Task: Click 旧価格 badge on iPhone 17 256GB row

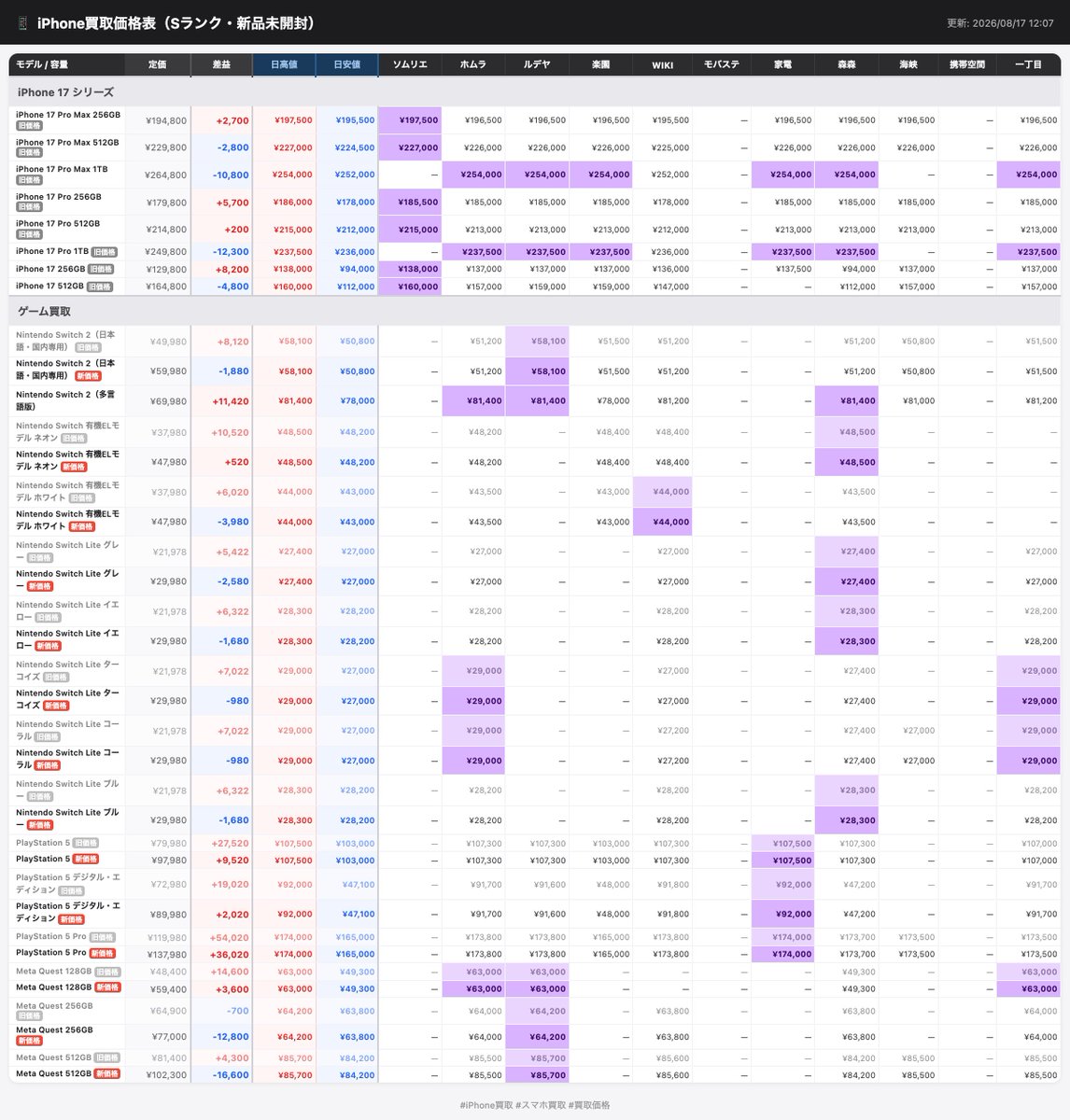Action: [101, 269]
